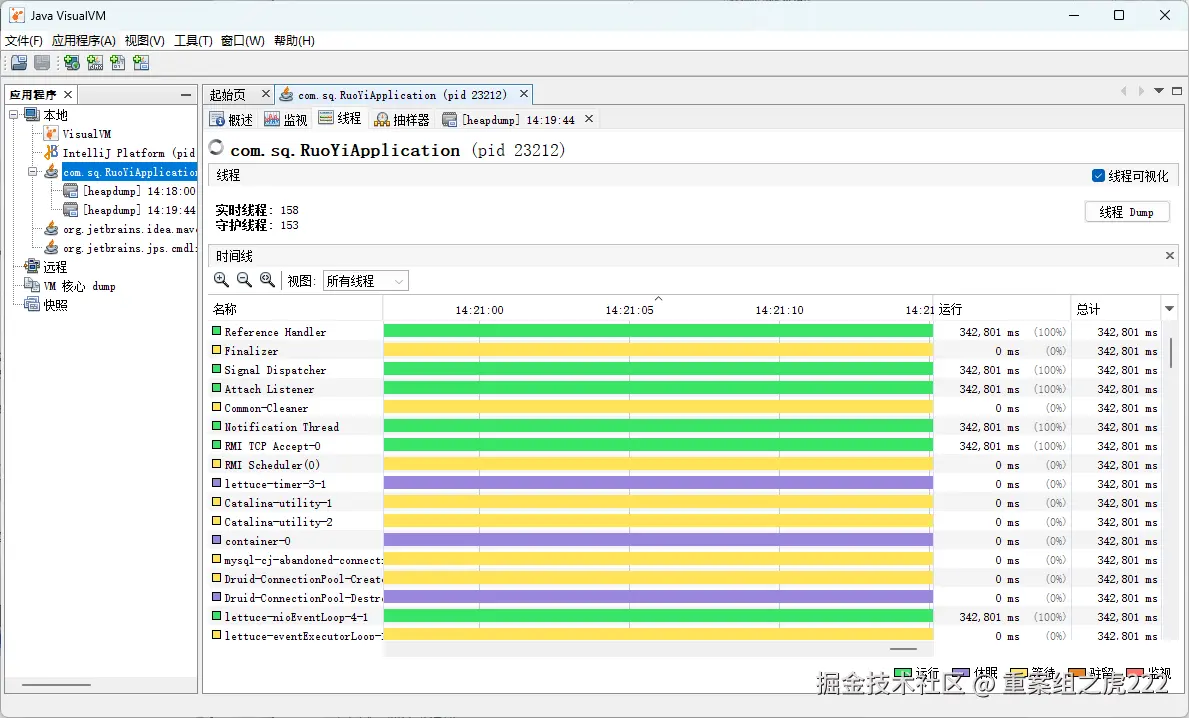Sort by the 名称 column header

296,309
